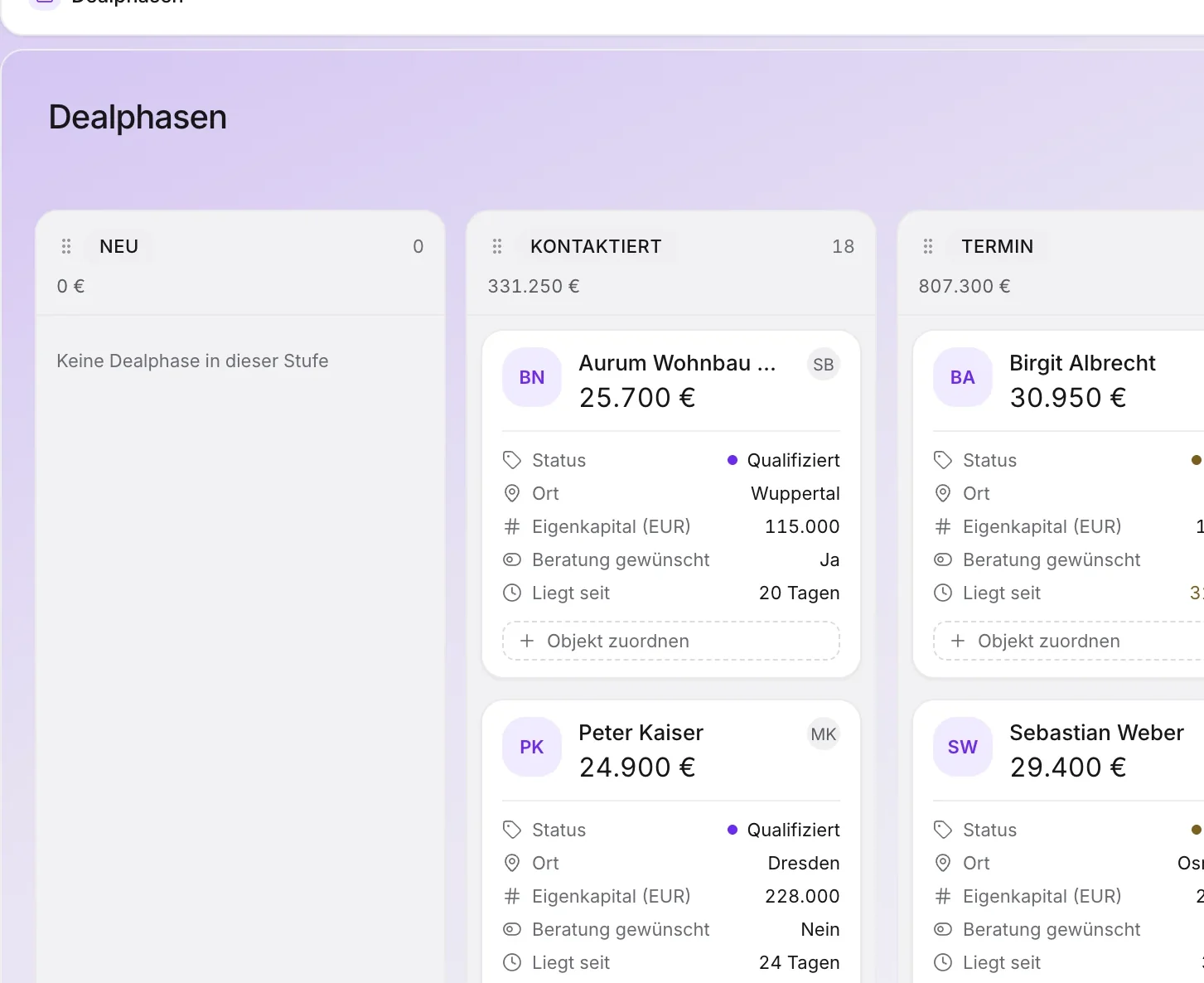This screenshot has height=983, width=1204.
Task: Click the Nein value for Beratung gewünscht
Action: pos(820,929)
